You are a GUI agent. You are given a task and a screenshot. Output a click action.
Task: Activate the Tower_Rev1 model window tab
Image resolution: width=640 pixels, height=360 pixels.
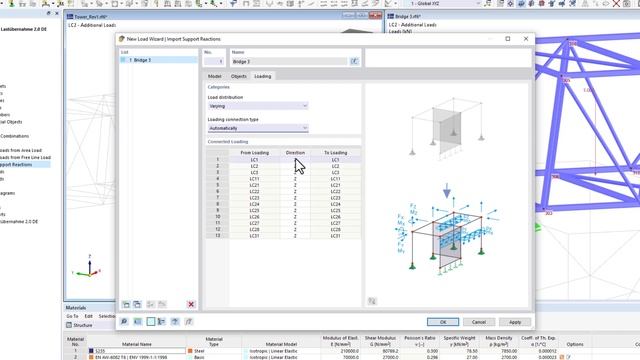90,17
